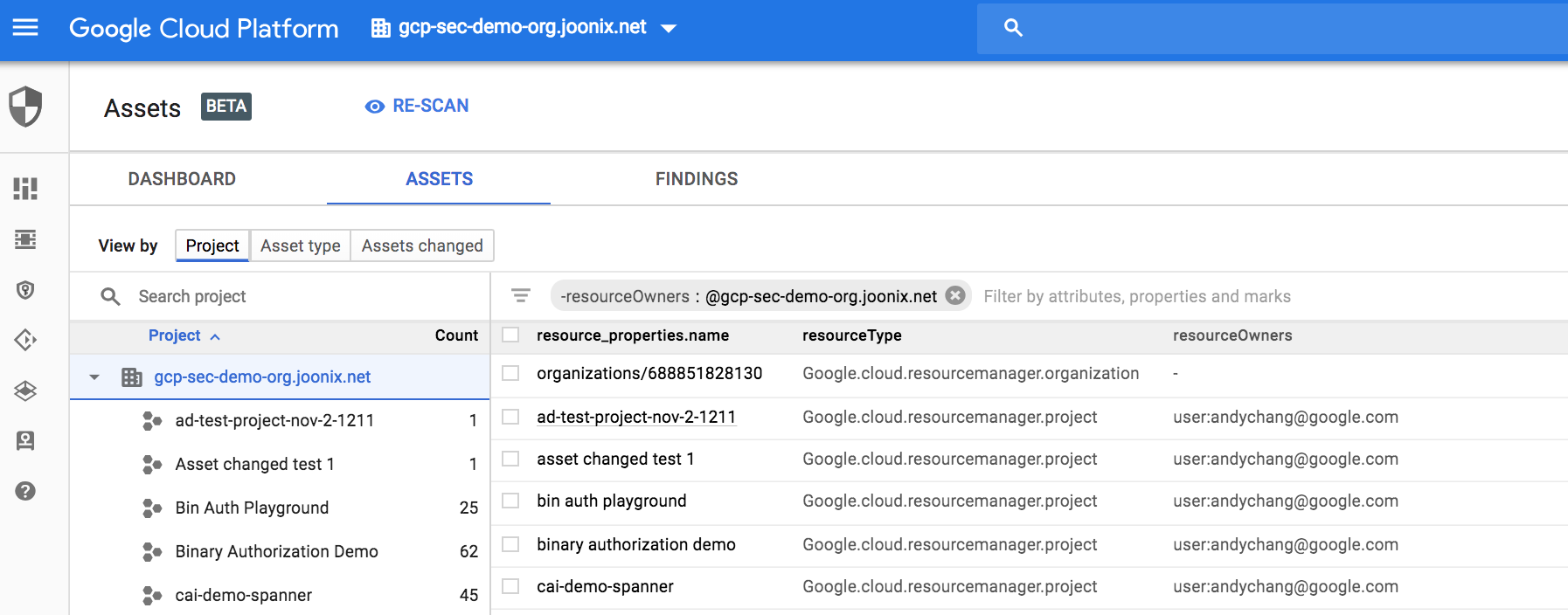Select Bin Auth Playground in project tree
1568x615 pixels.
coord(252,508)
